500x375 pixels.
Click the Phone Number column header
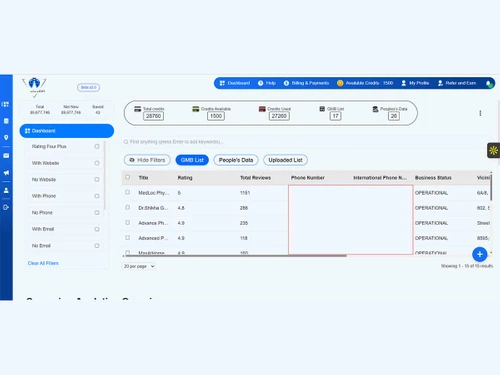308,178
